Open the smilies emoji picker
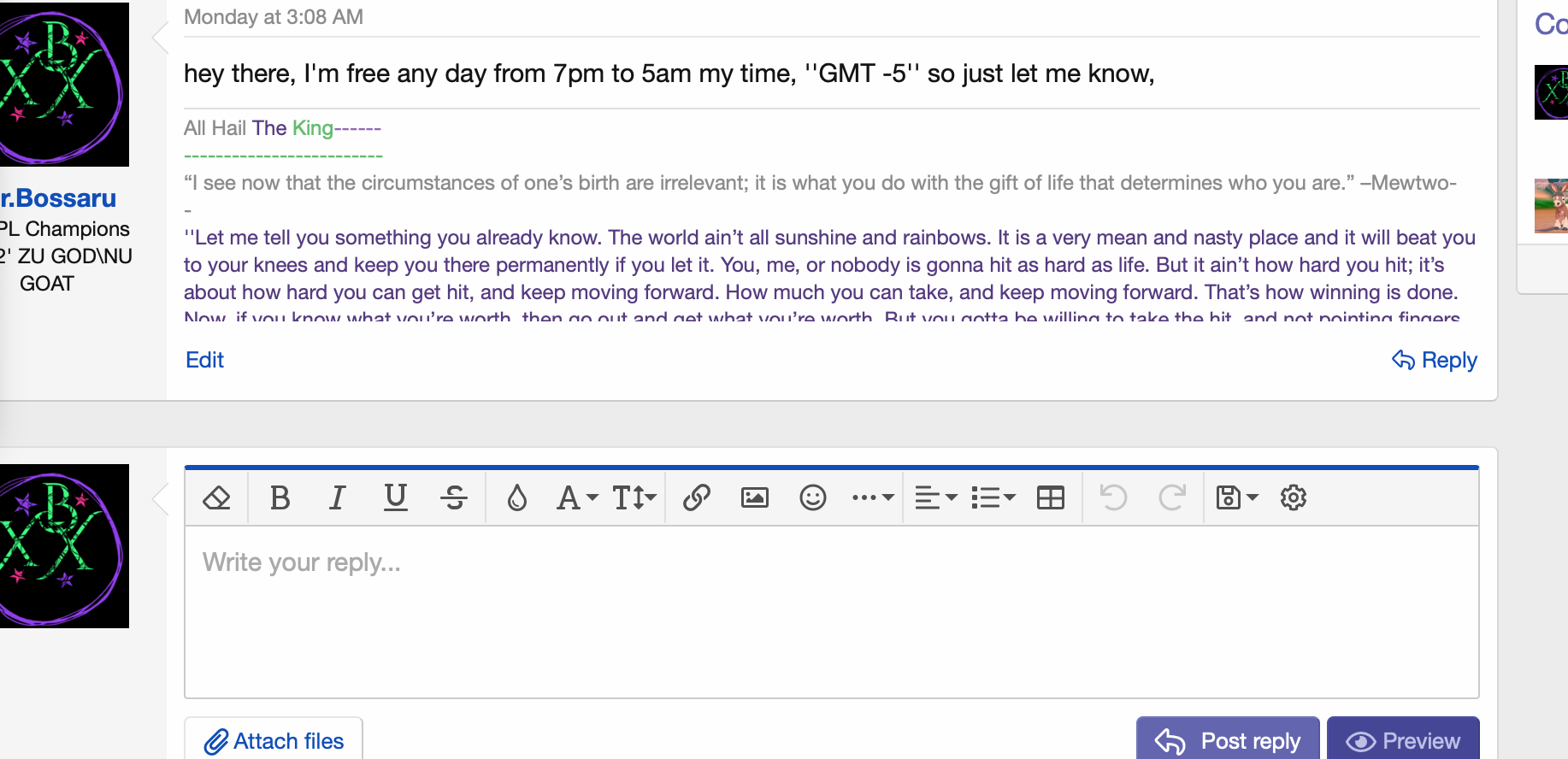 click(x=812, y=497)
